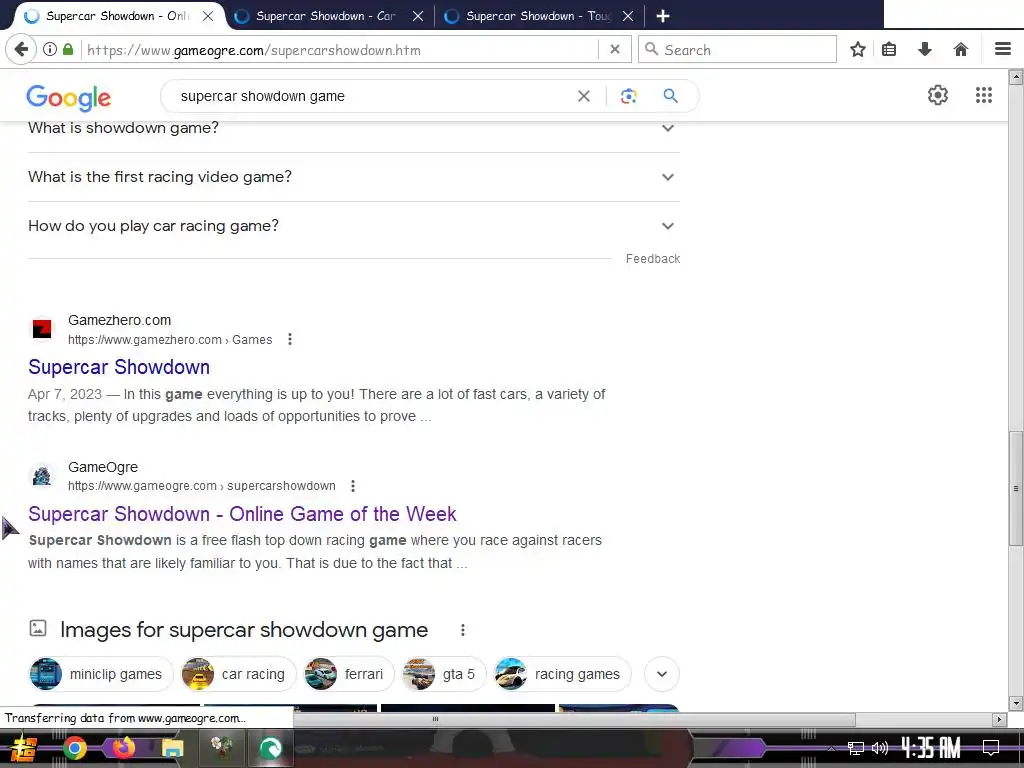
Task: Open Google settings gear icon
Action: [x=938, y=95]
